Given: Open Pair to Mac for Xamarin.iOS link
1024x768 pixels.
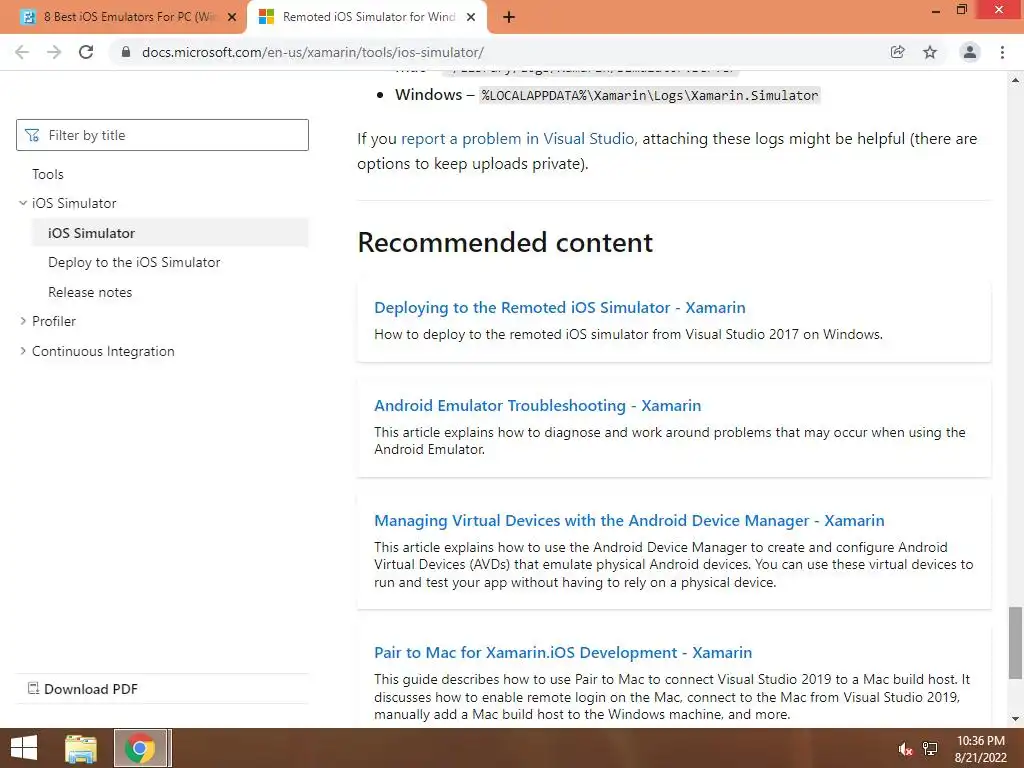Looking at the screenshot, I should (563, 652).
